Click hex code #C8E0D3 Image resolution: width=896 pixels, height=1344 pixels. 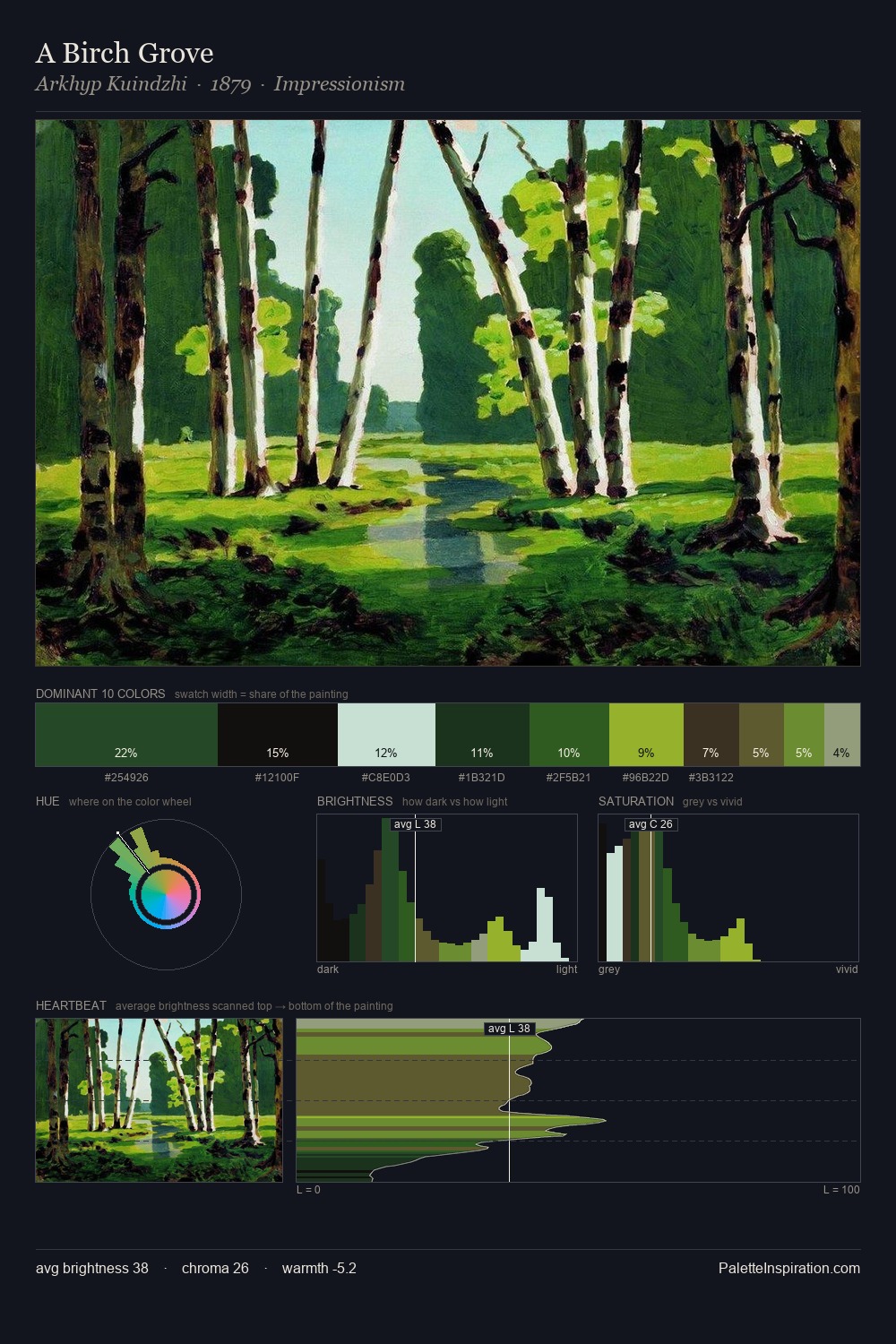pos(386,778)
